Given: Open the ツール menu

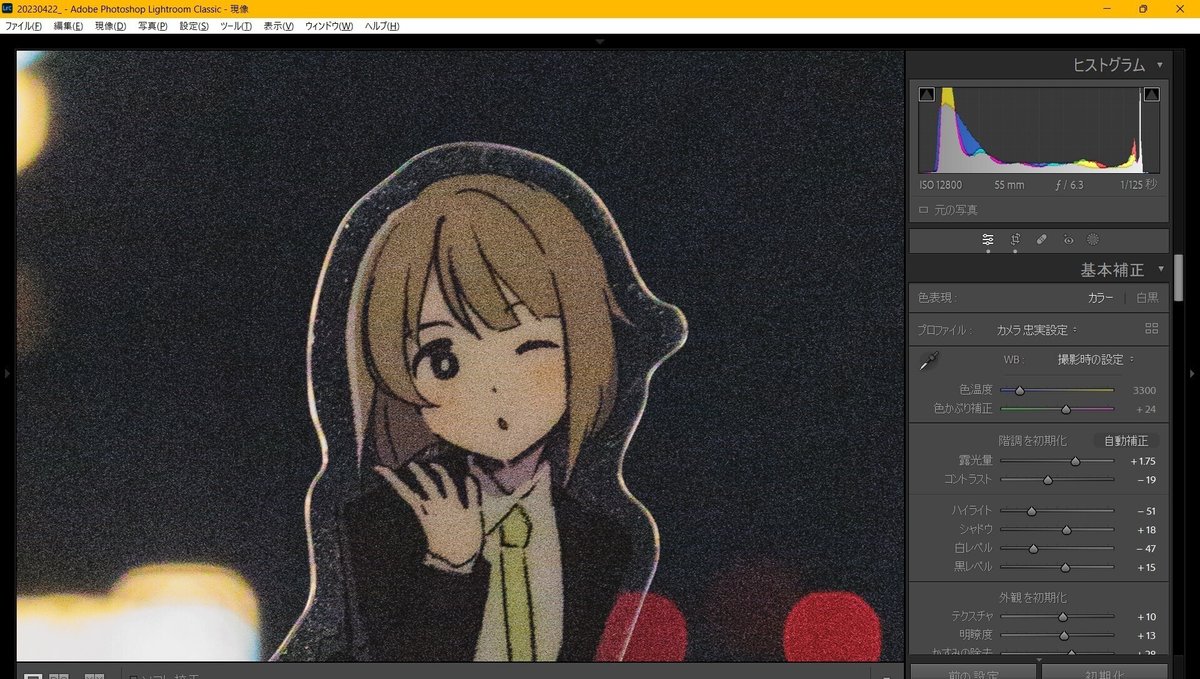Looking at the screenshot, I should [236, 26].
